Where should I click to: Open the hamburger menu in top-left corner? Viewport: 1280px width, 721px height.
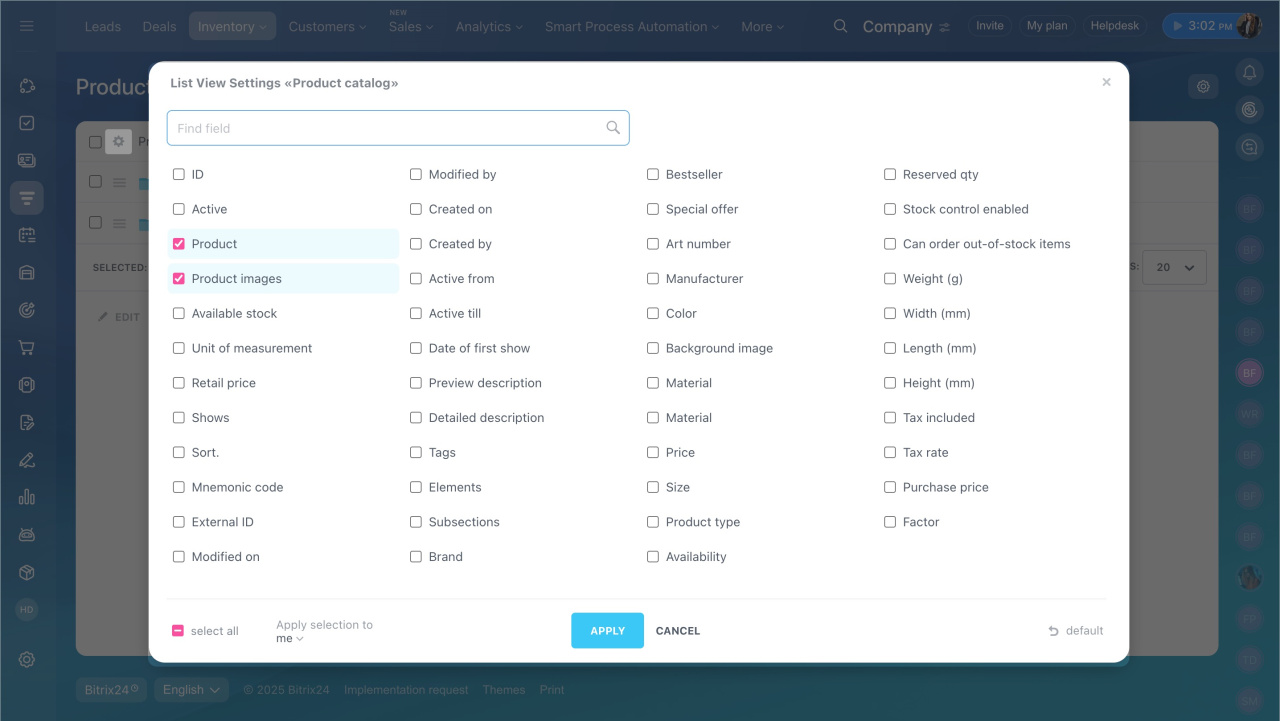coord(27,26)
